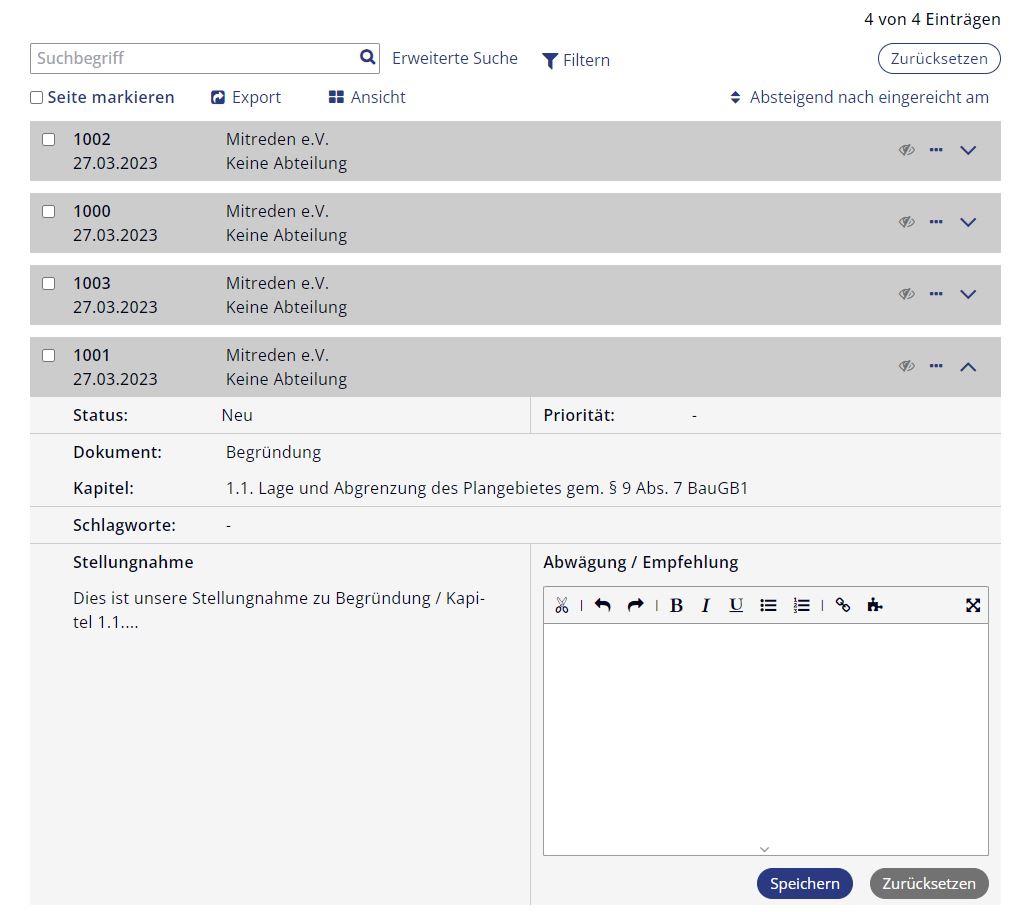
Task: Click the cut scissors icon in editor
Action: (x=561, y=605)
